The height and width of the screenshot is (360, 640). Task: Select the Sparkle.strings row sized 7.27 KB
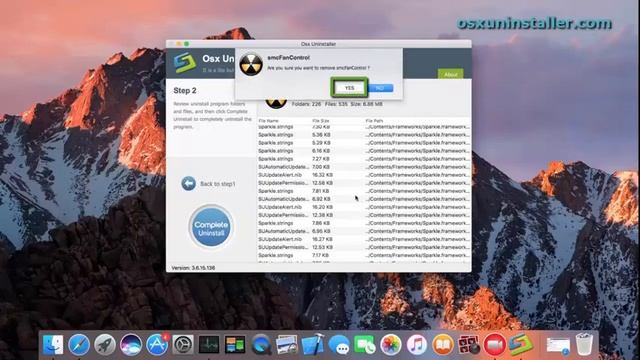tap(364, 159)
